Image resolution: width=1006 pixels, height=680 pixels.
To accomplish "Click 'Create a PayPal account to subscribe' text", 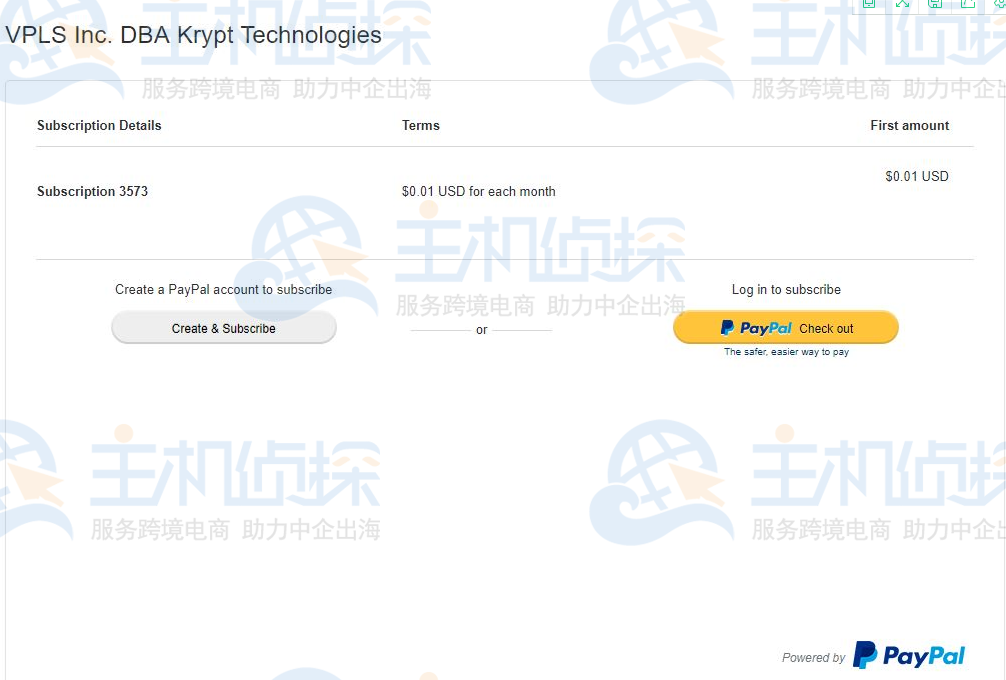I will [223, 289].
